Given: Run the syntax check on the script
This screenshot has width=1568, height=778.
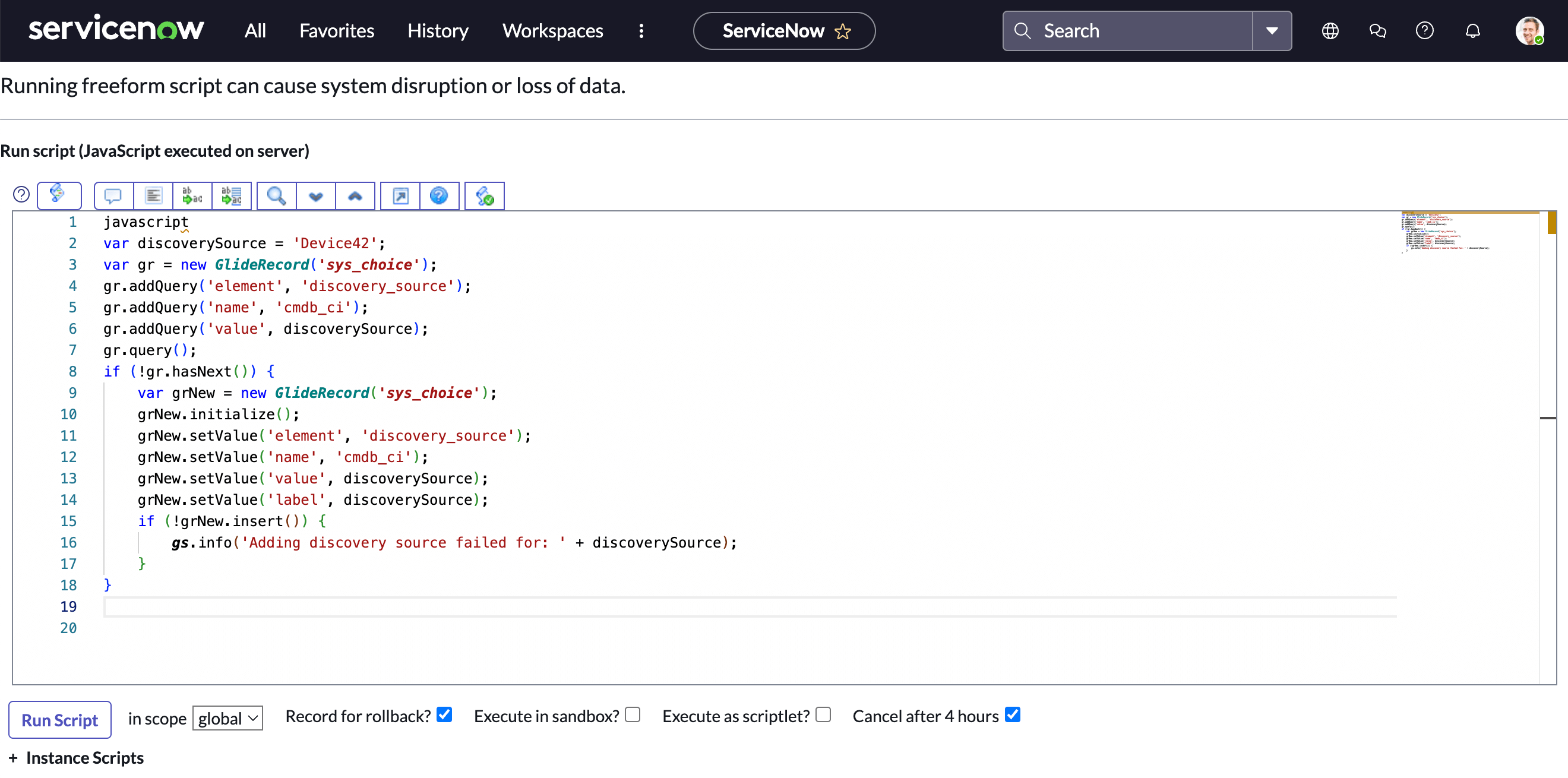Looking at the screenshot, I should coord(484,195).
